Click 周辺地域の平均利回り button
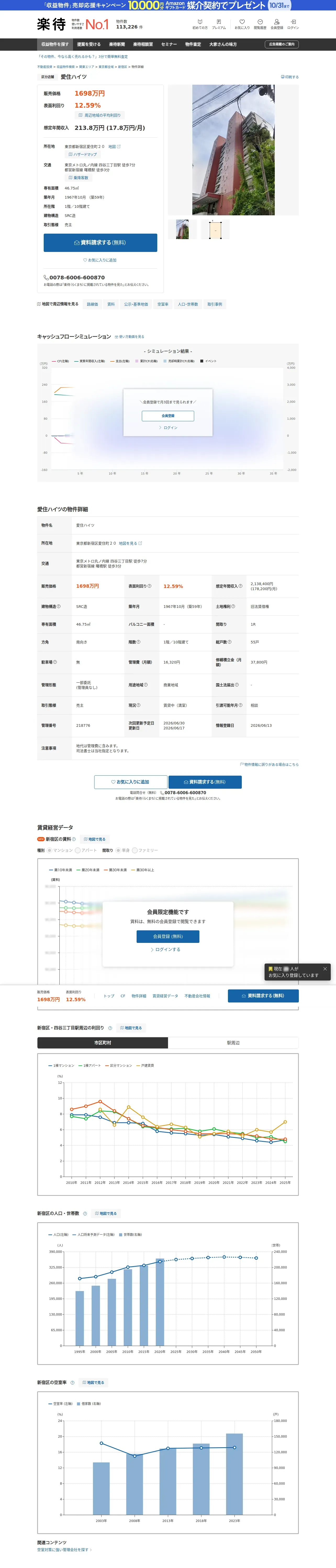This screenshot has width=336, height=1568. click(x=99, y=115)
